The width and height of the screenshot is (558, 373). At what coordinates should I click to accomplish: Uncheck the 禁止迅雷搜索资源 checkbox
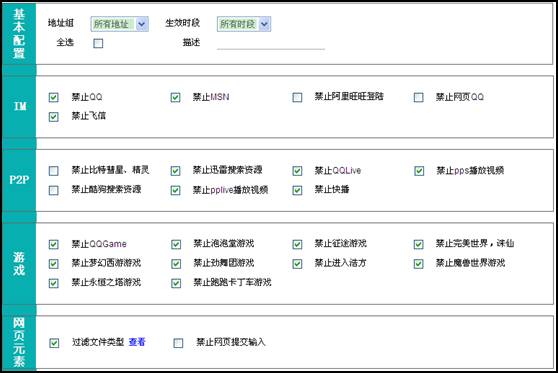tap(175, 171)
